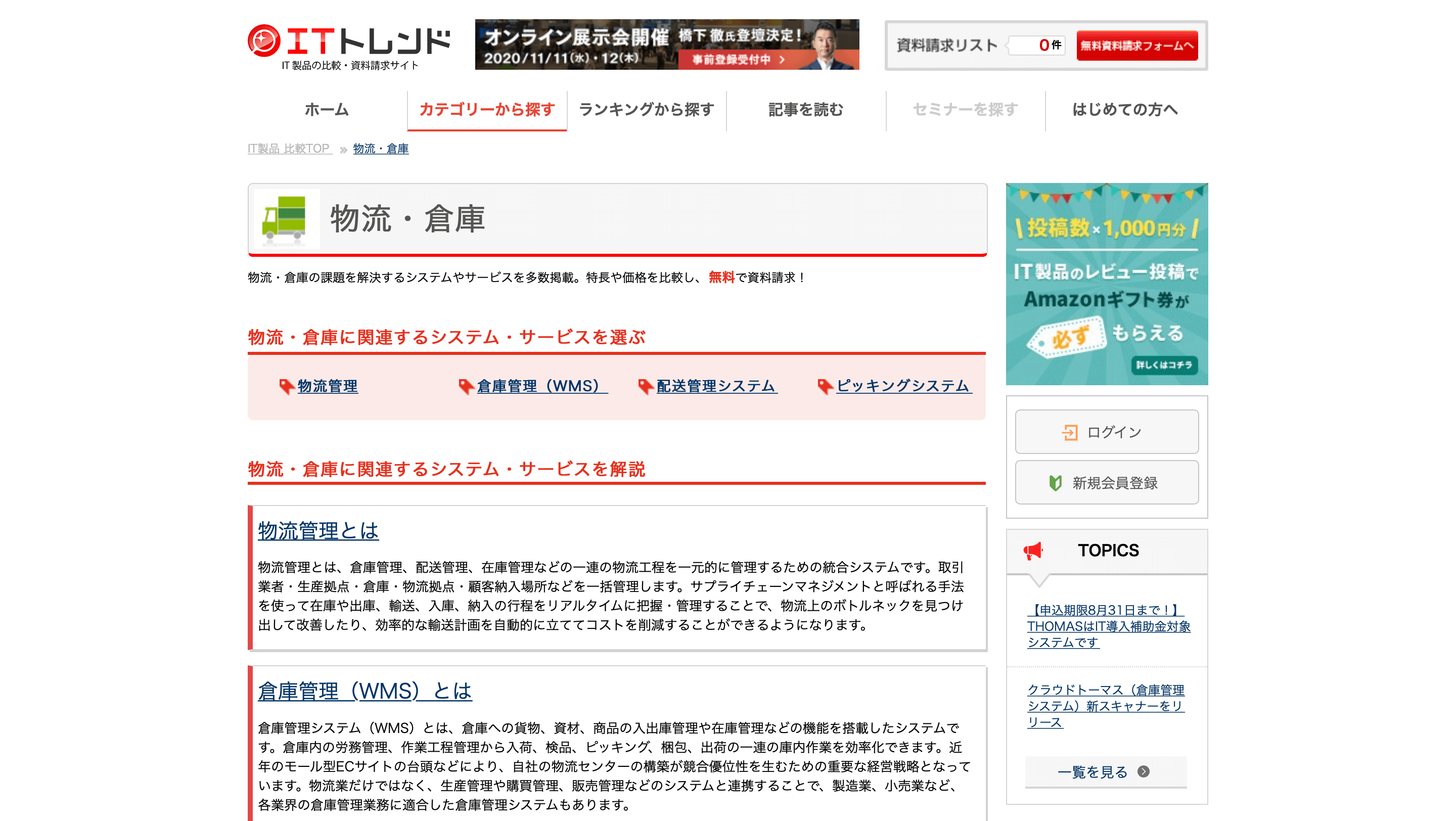The height and width of the screenshot is (821, 1456).
Task: Click the tag icon beside ピッキングシステム
Action: click(x=825, y=386)
